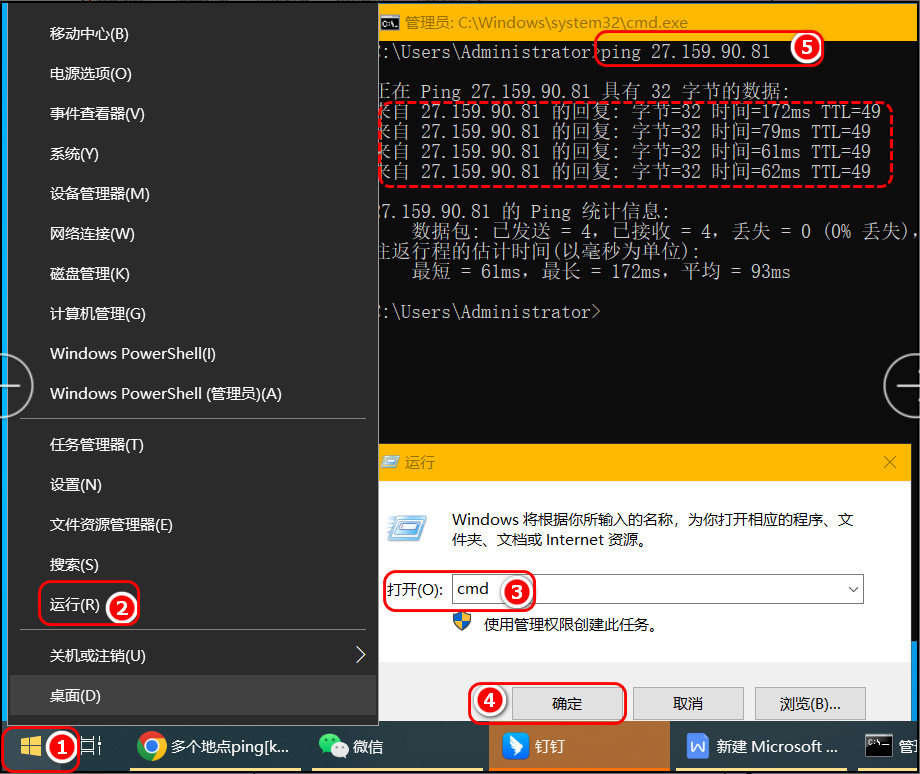Click the 浏览(B)... button
Viewport: 920px width, 774px height.
[x=809, y=703]
